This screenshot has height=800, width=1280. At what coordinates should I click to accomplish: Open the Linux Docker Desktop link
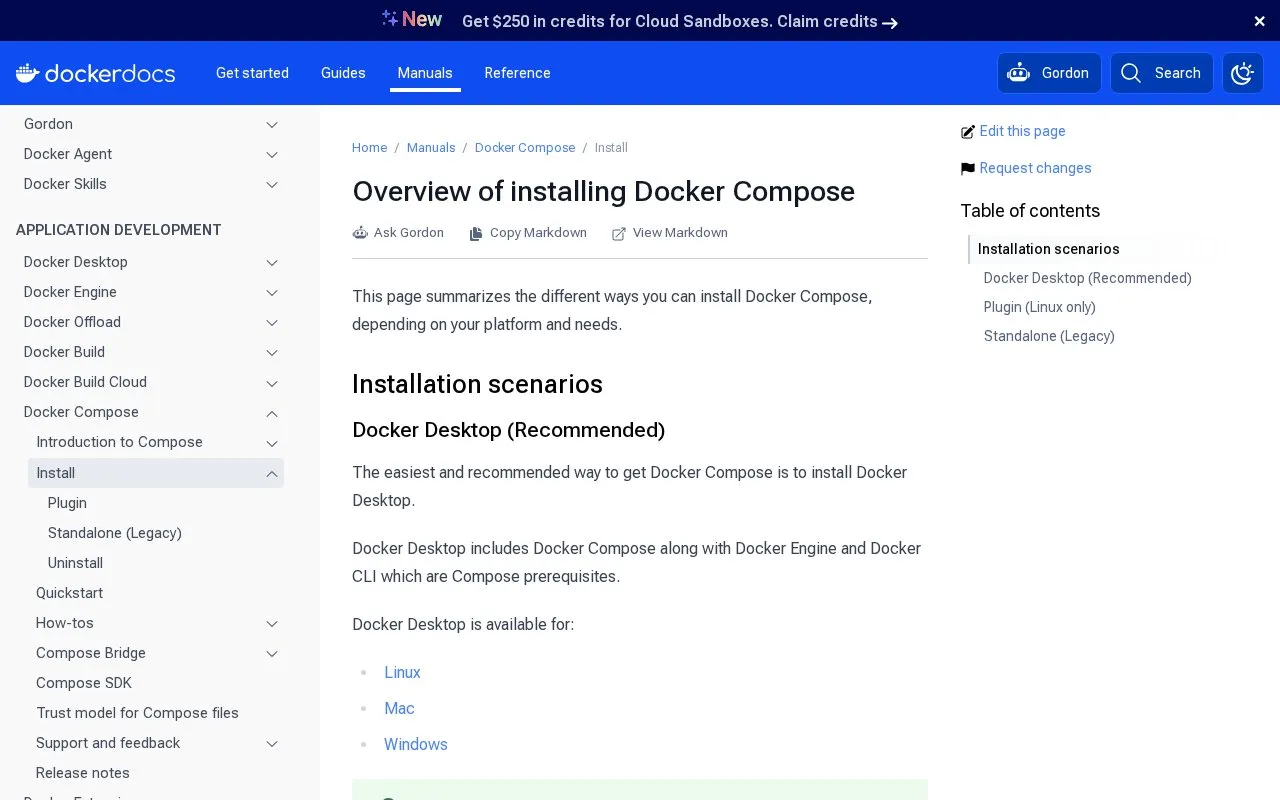[402, 673]
